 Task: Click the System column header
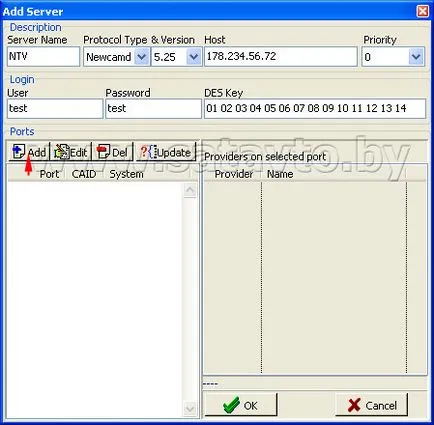pyautogui.click(x=126, y=174)
